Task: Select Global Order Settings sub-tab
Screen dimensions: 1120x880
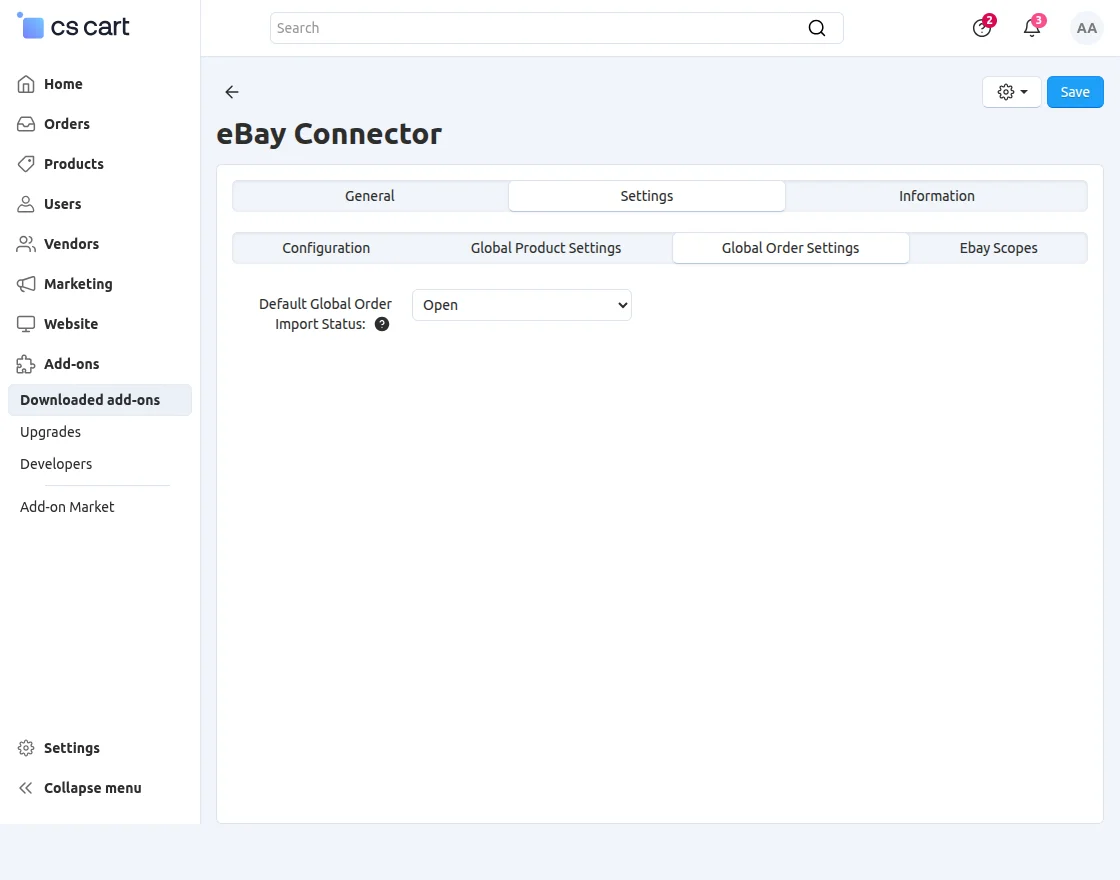Action: point(790,248)
